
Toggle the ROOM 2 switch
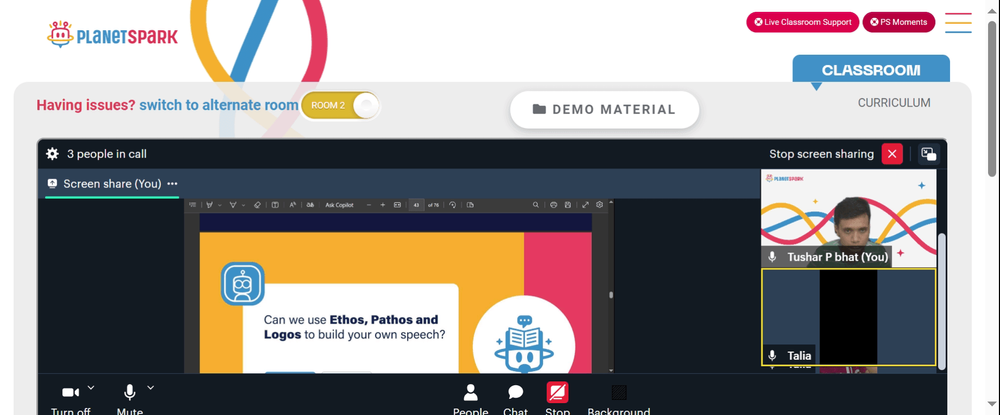tap(340, 105)
